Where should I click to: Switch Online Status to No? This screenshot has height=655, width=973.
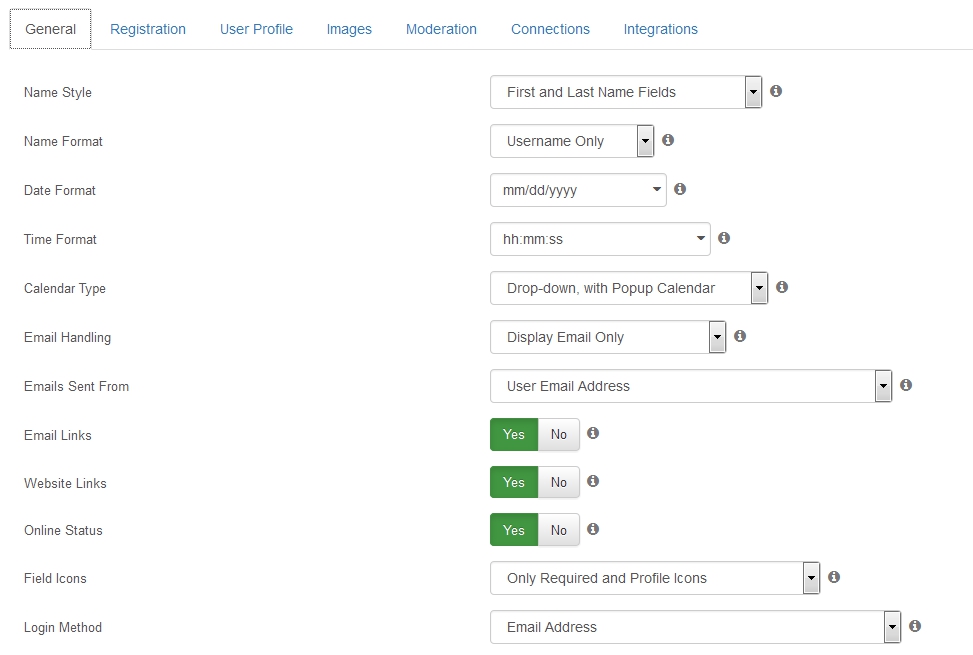(558, 530)
